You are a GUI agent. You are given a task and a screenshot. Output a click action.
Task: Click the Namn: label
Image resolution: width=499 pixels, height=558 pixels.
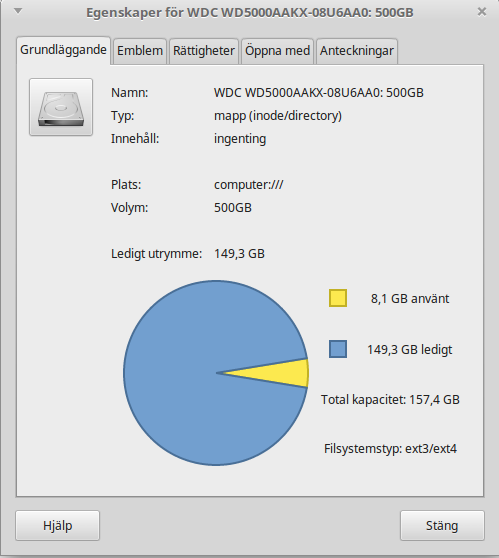tap(130, 93)
